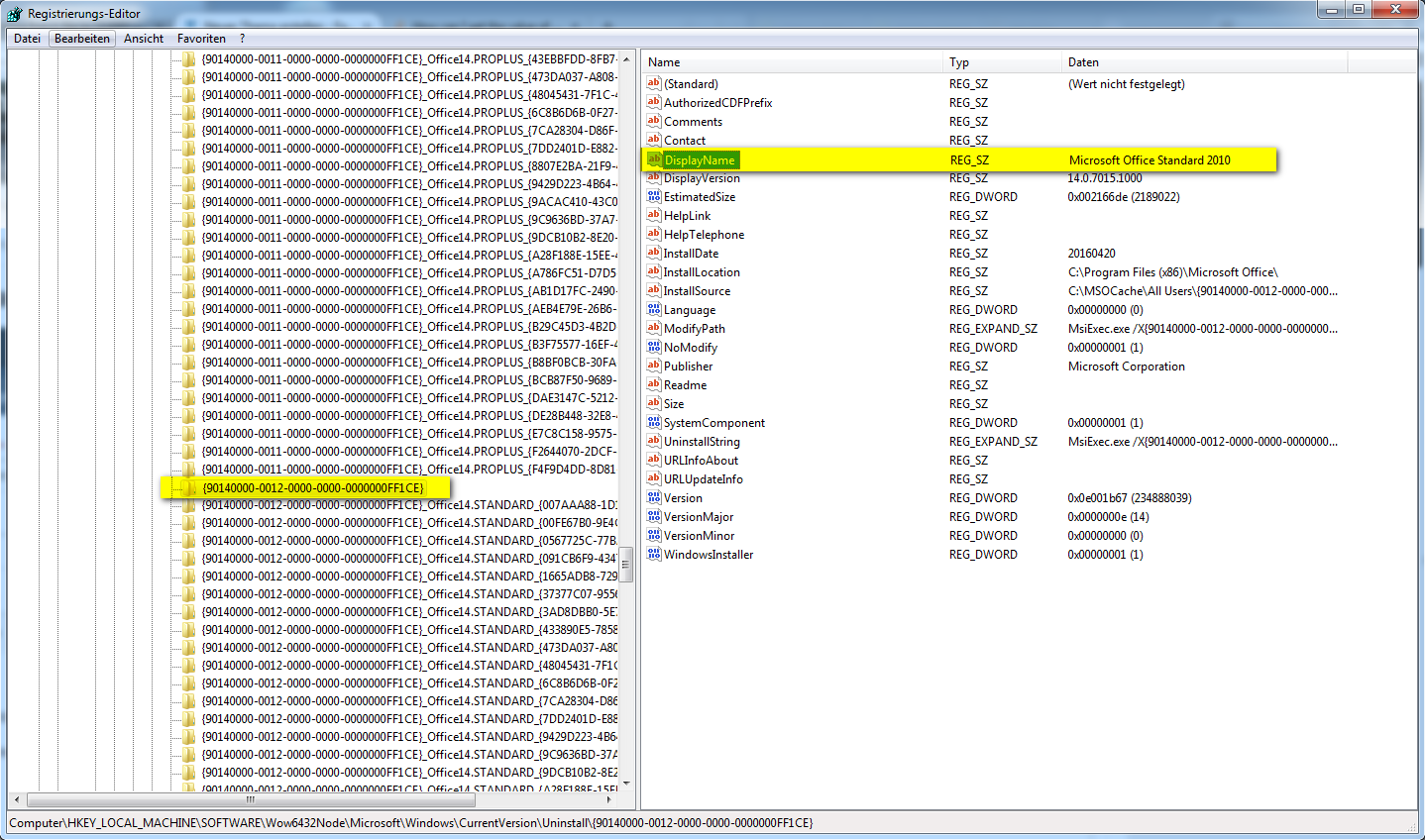Viewport: 1425px width, 840px height.
Task: Click the InstallDate data 20160420
Action: [1091, 254]
